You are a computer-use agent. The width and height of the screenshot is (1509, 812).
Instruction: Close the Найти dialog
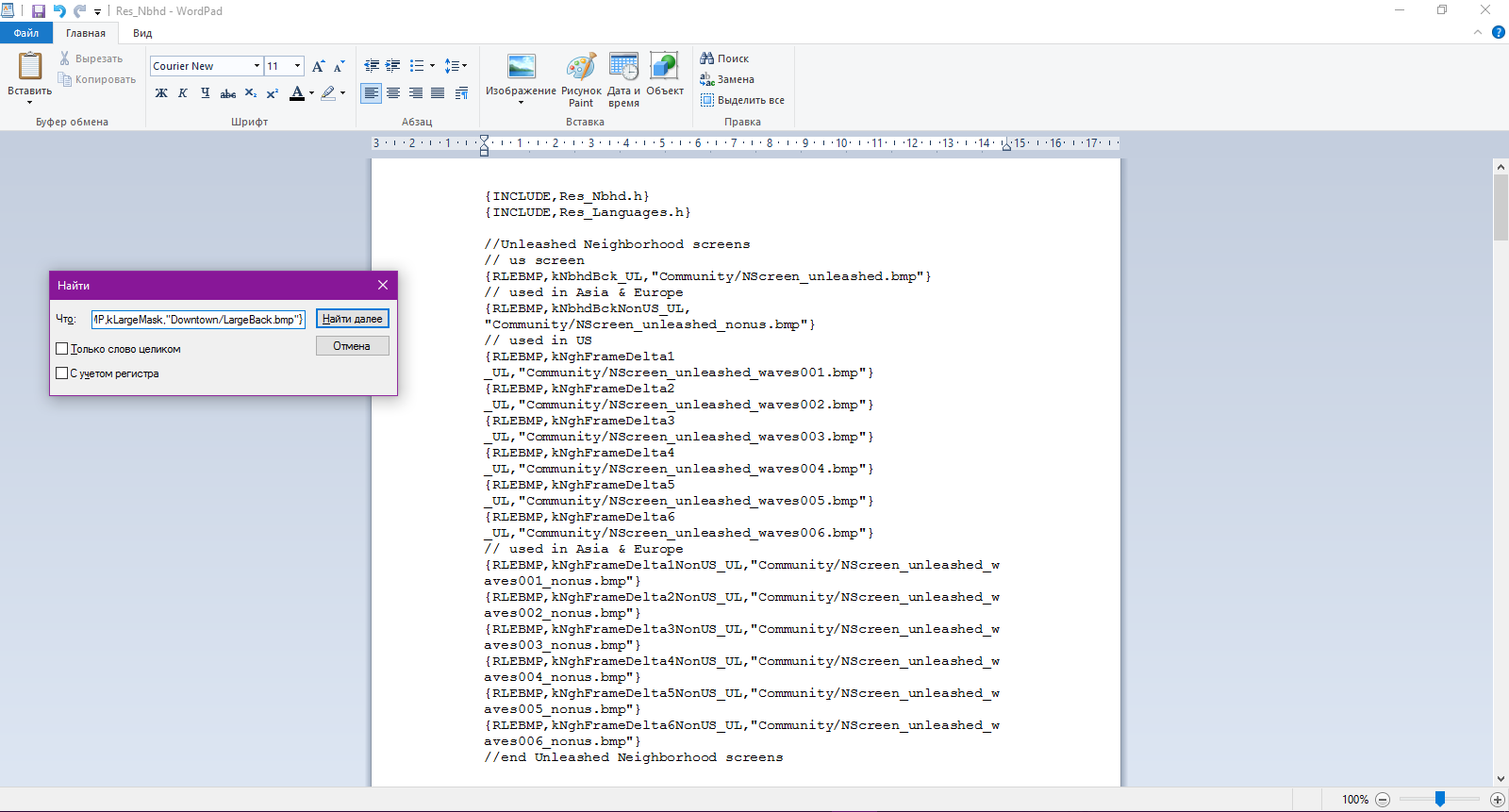point(383,285)
